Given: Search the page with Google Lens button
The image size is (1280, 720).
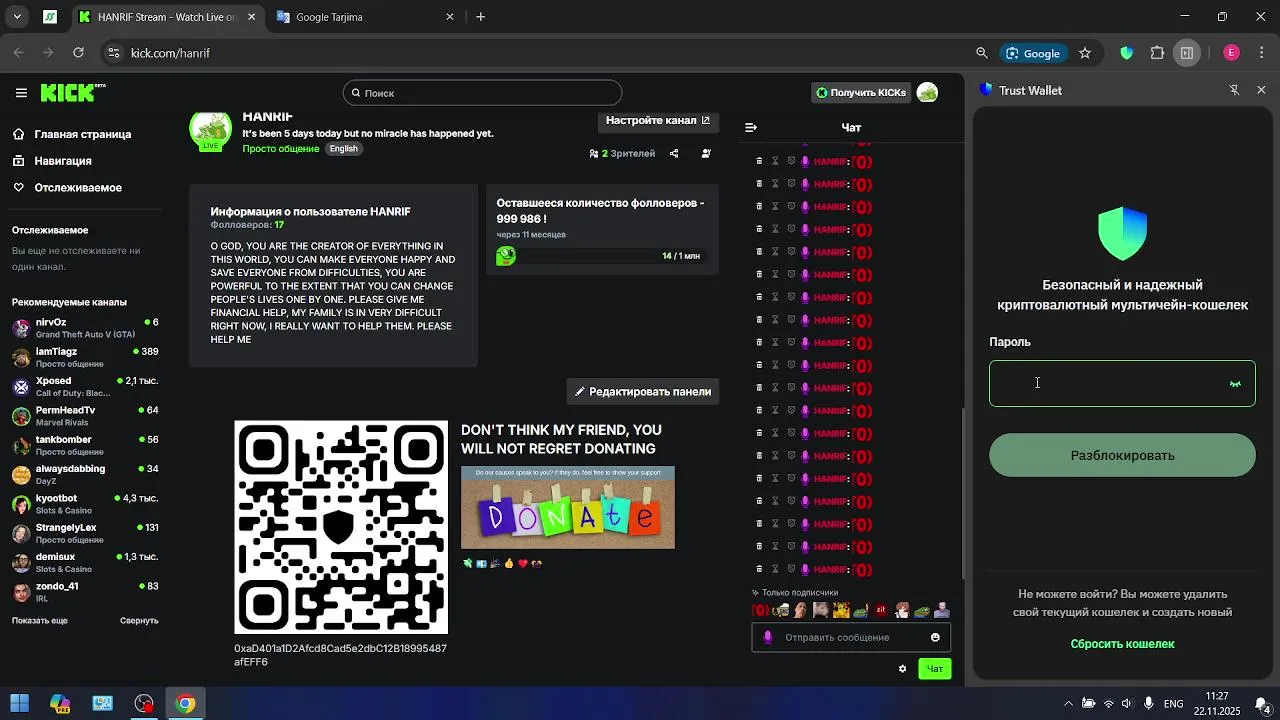Looking at the screenshot, I should point(1034,53).
